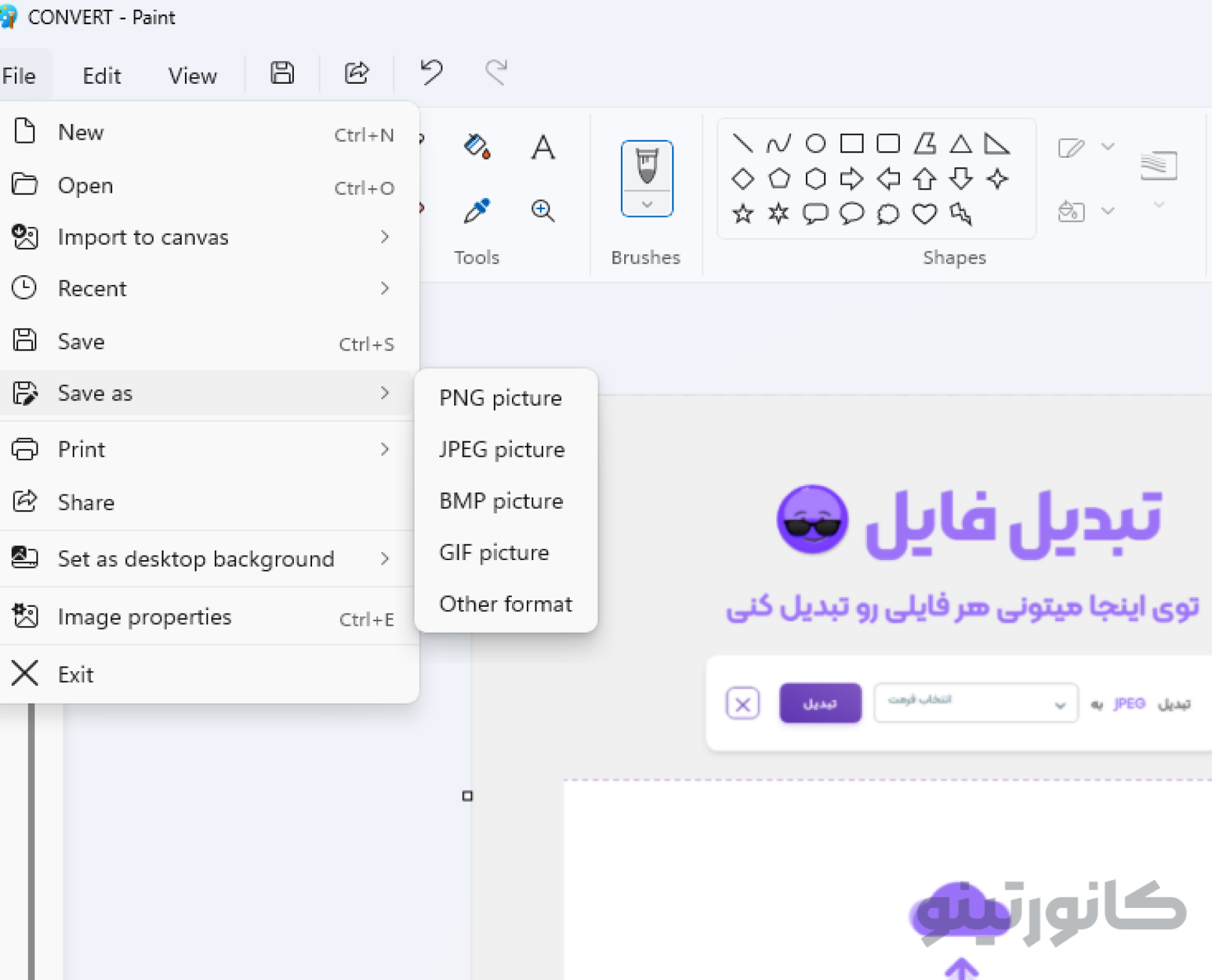Open the Edit menu
1212x980 pixels.
coord(101,76)
